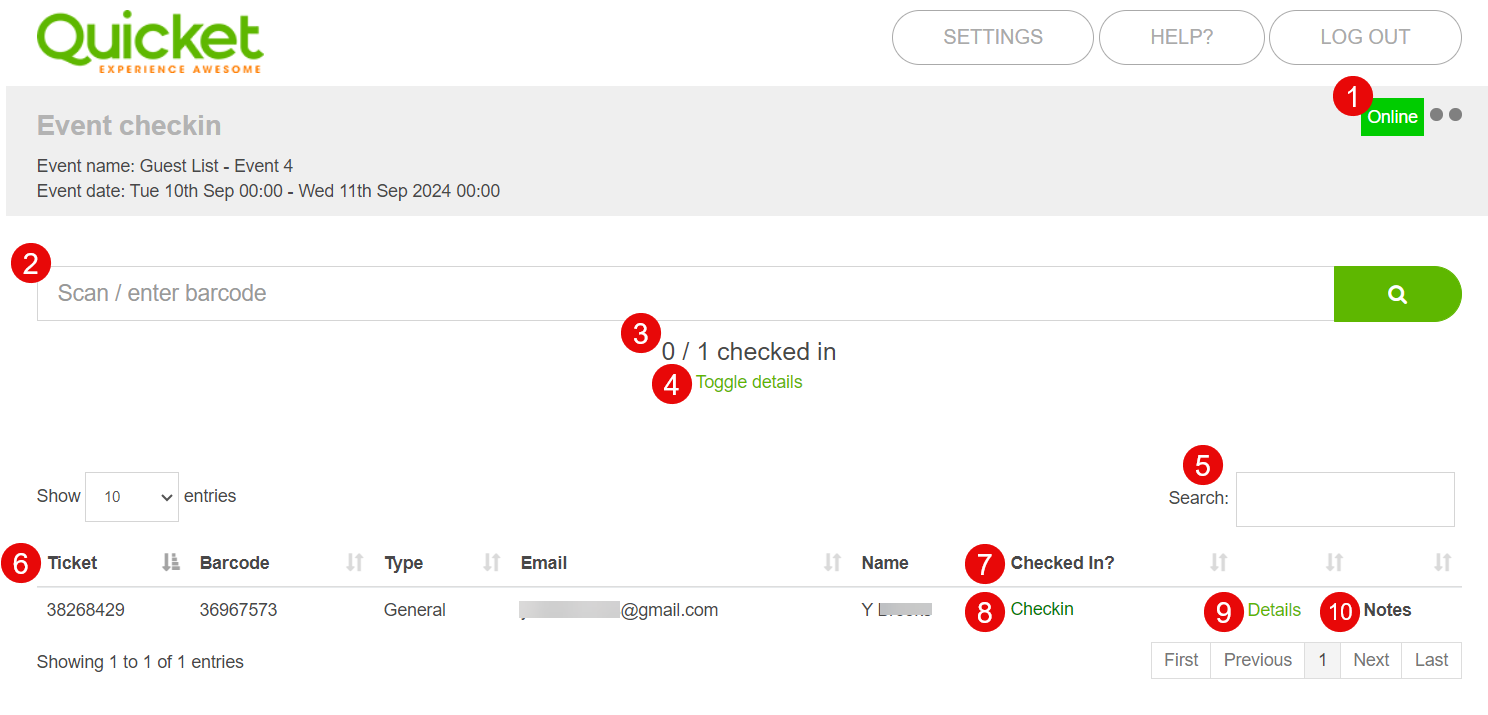Image resolution: width=1488 pixels, height=715 pixels.
Task: Open Notes for the guest row
Action: pyautogui.click(x=1388, y=610)
